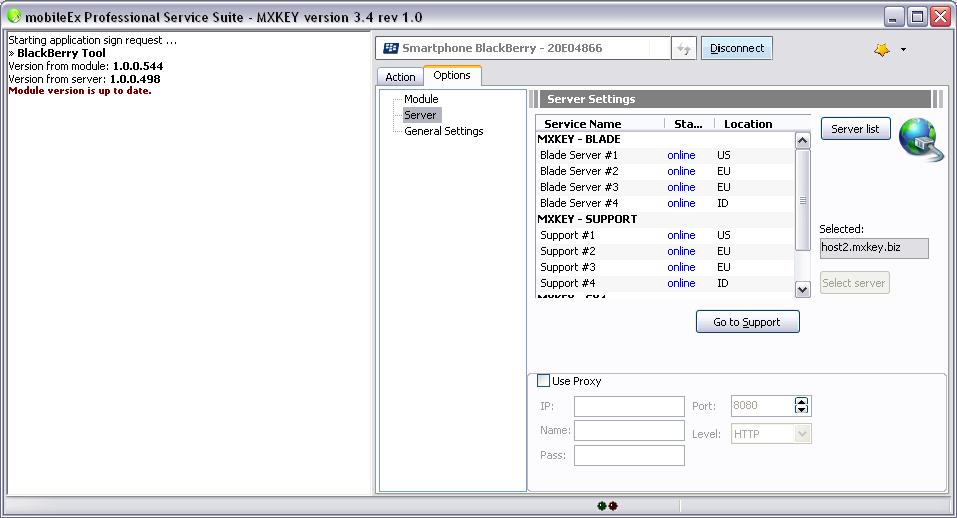Open the Level HTTP dropdown
Viewport: 957px width, 518px height.
point(802,434)
